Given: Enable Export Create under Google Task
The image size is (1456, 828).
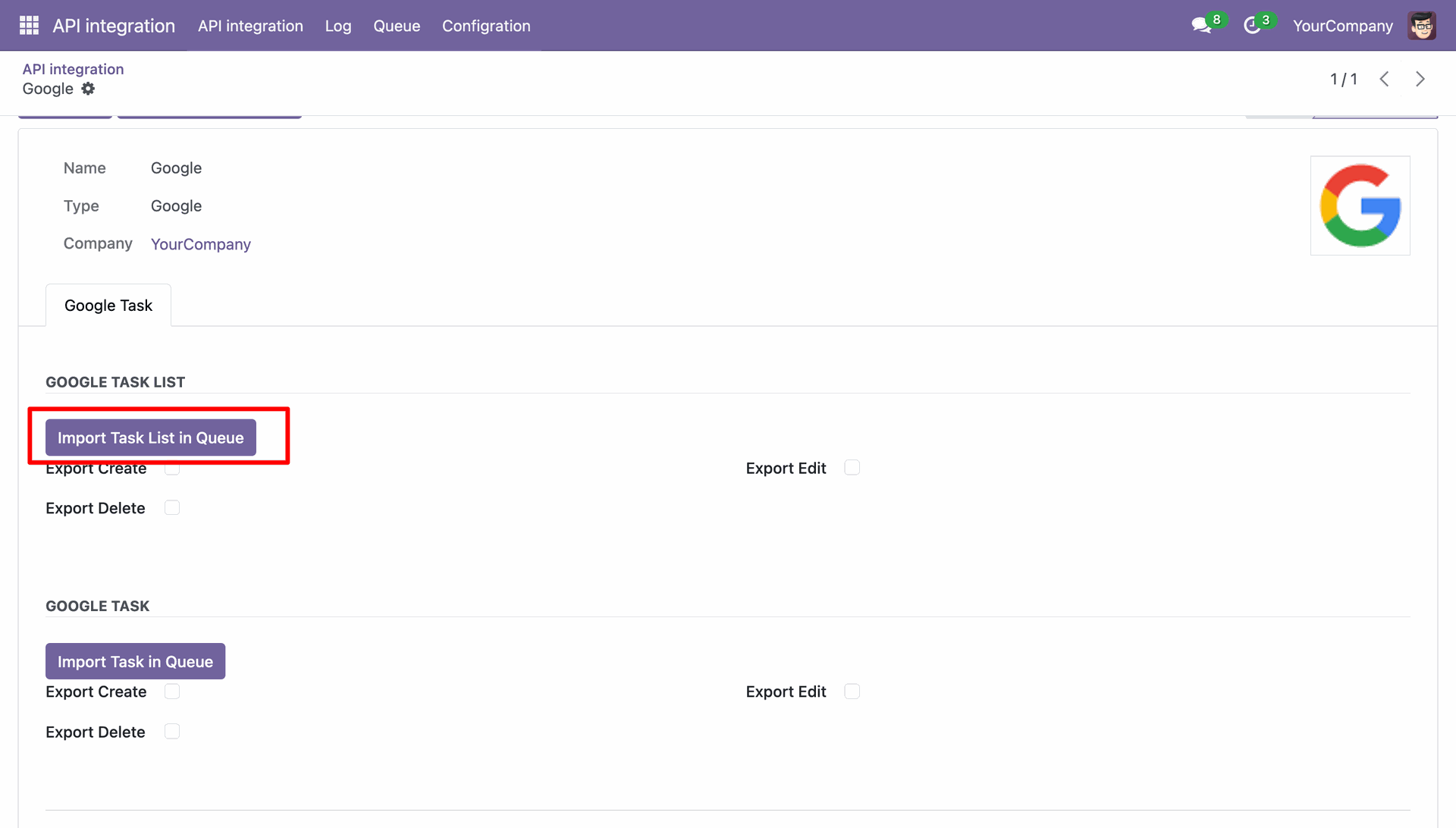Looking at the screenshot, I should pyautogui.click(x=172, y=692).
